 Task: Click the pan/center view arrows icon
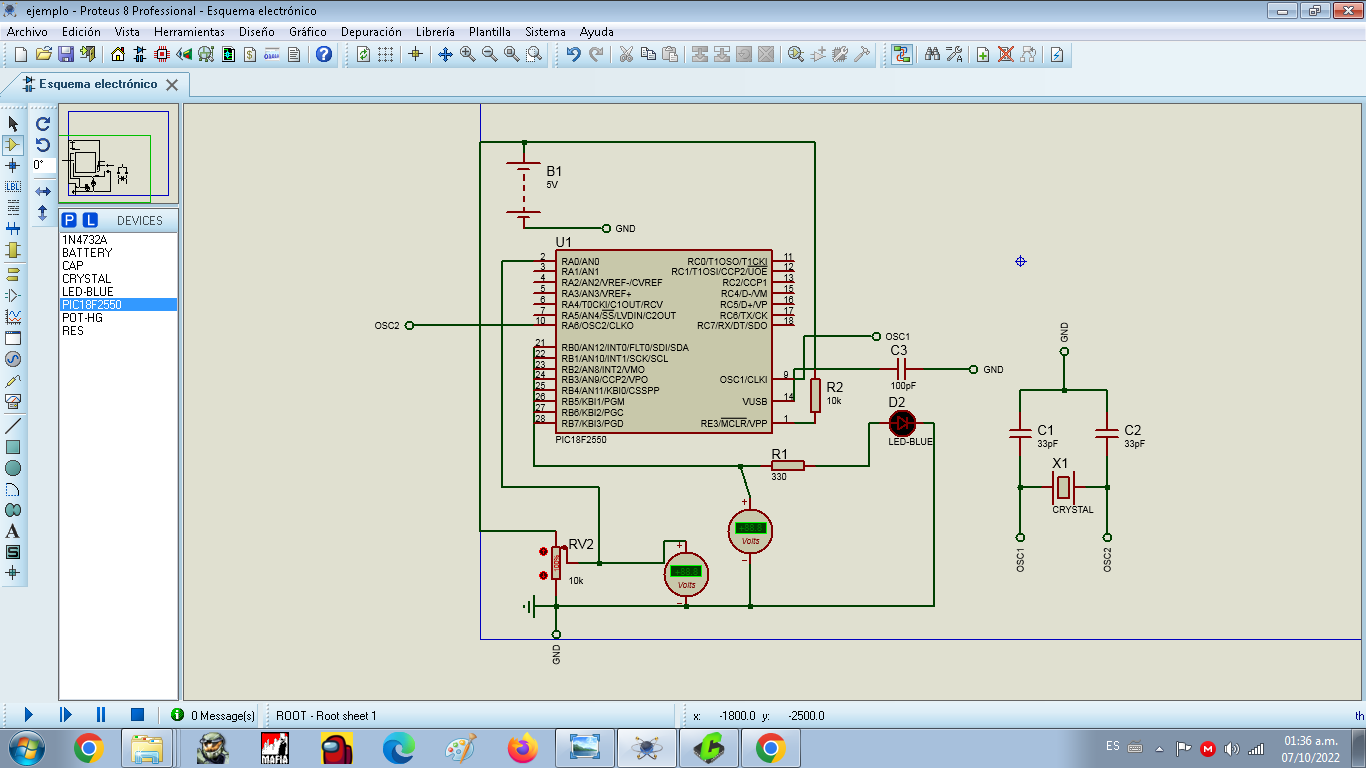point(446,54)
